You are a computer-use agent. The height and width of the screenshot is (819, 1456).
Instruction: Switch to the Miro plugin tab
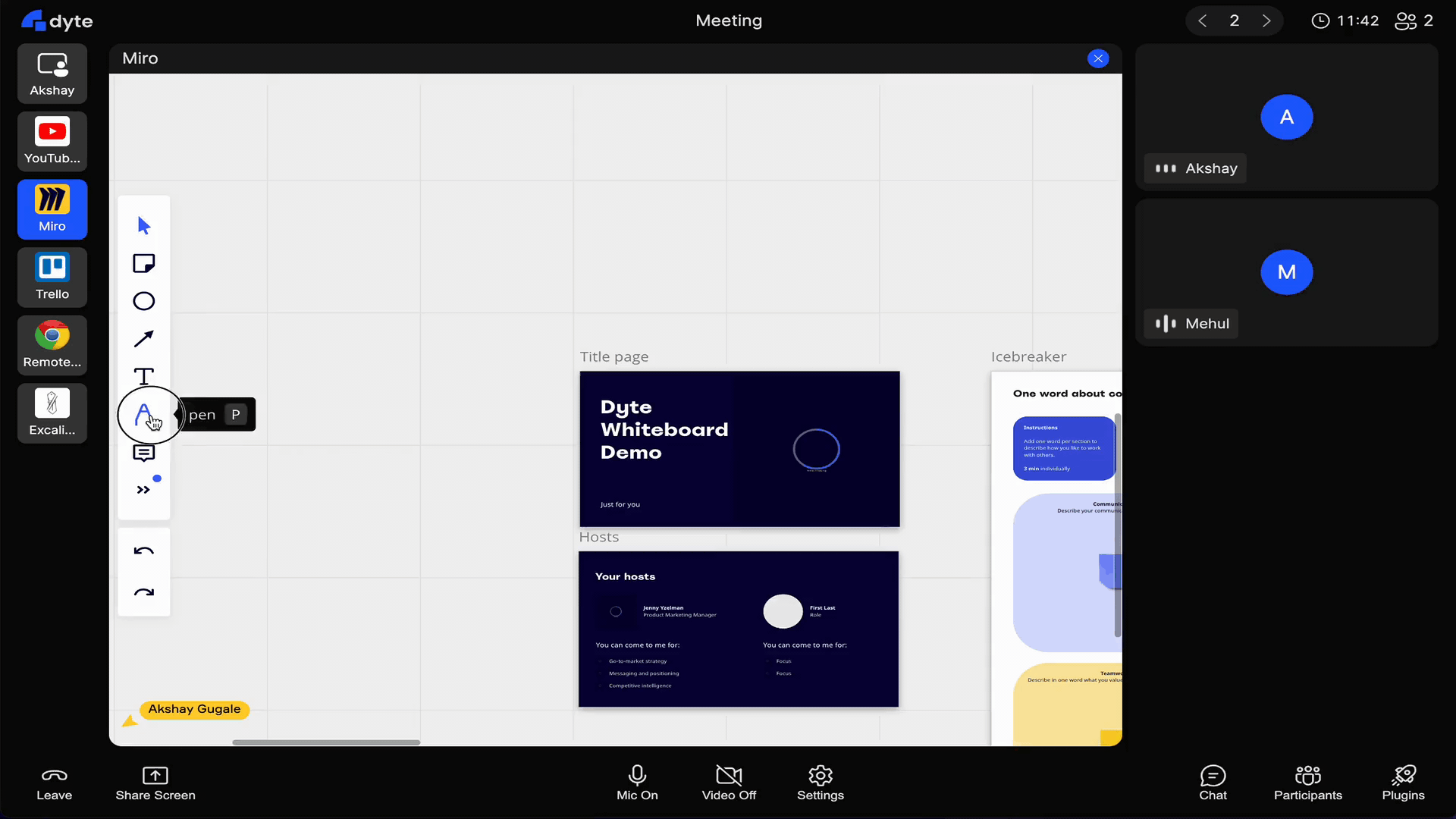coord(52,209)
